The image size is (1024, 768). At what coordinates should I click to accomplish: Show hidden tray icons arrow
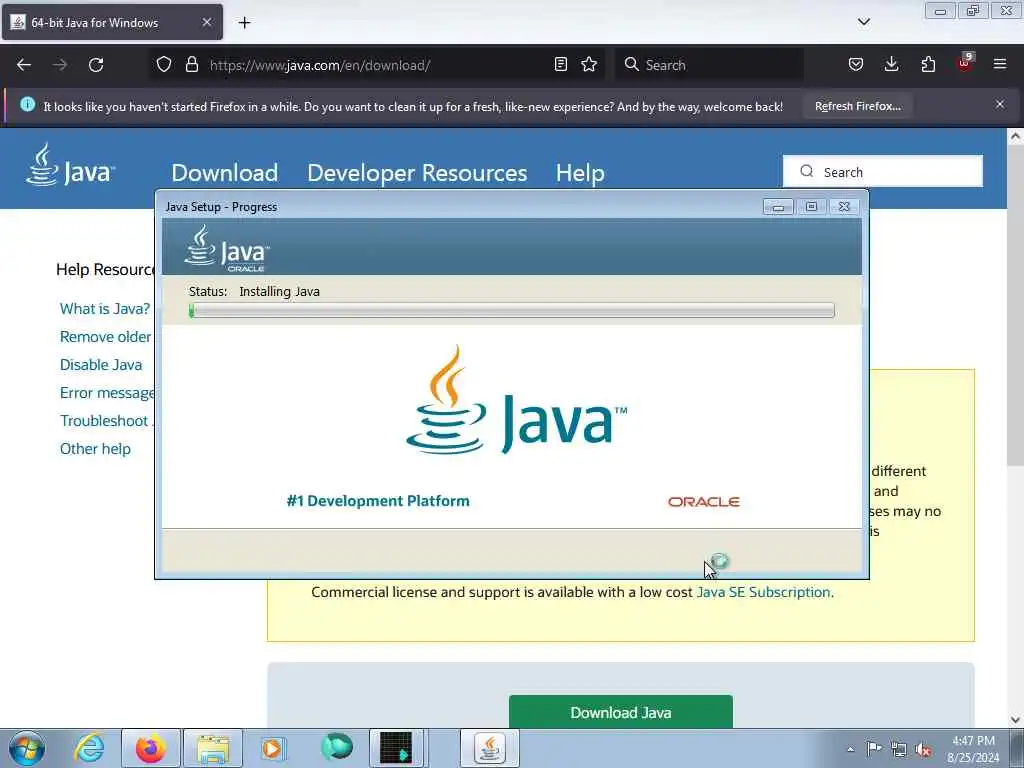850,749
